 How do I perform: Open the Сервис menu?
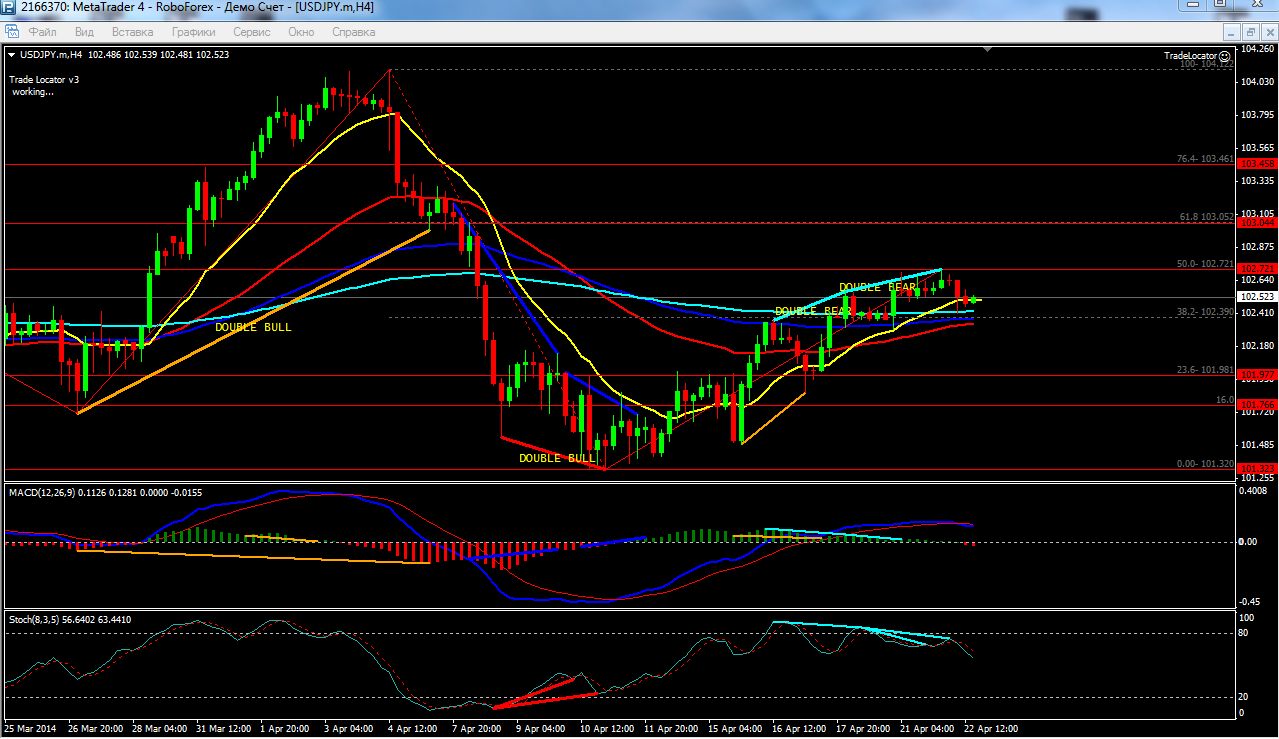tap(252, 32)
